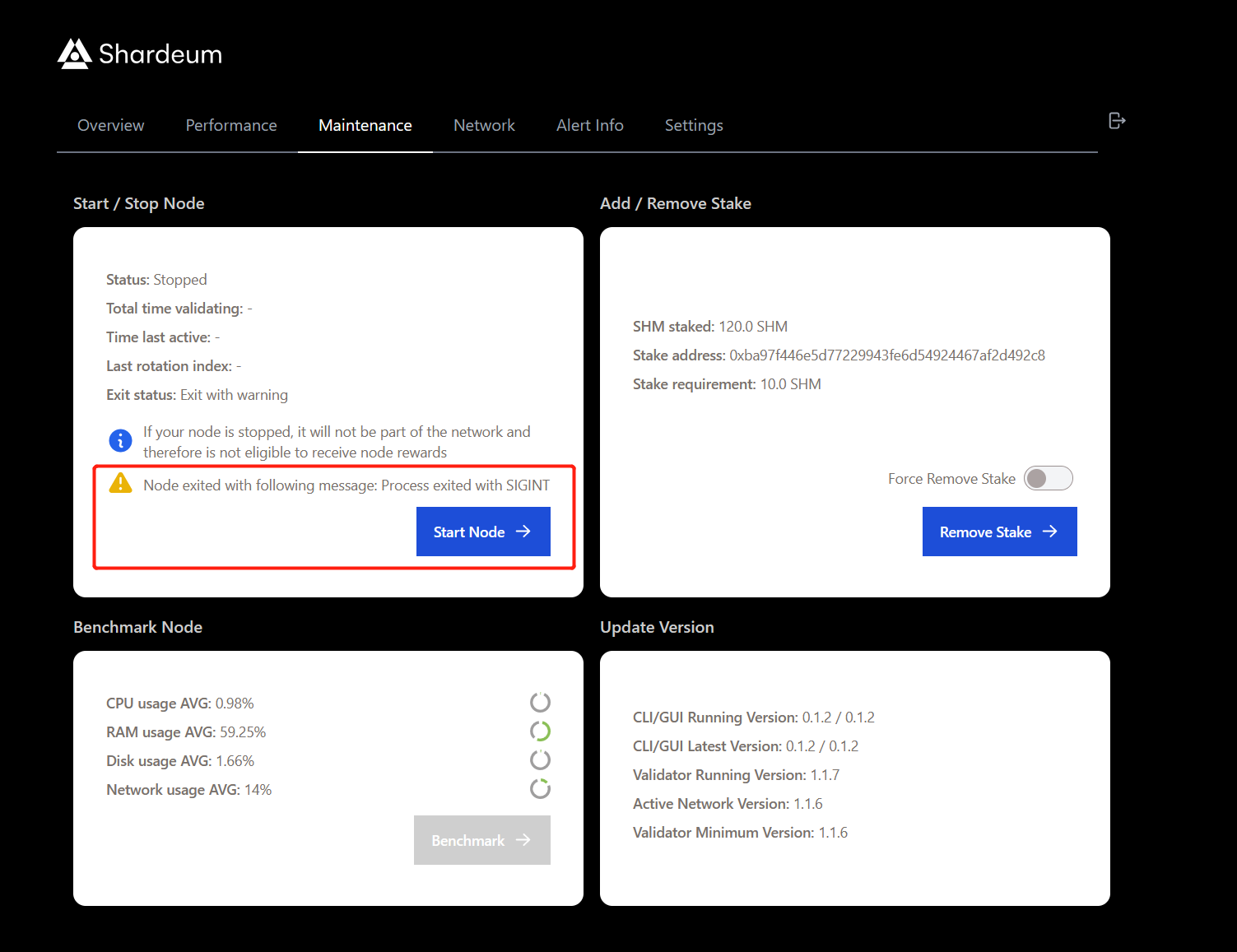This screenshot has height=952, width=1237.
Task: Open the Alert Info tab
Action: click(x=589, y=125)
